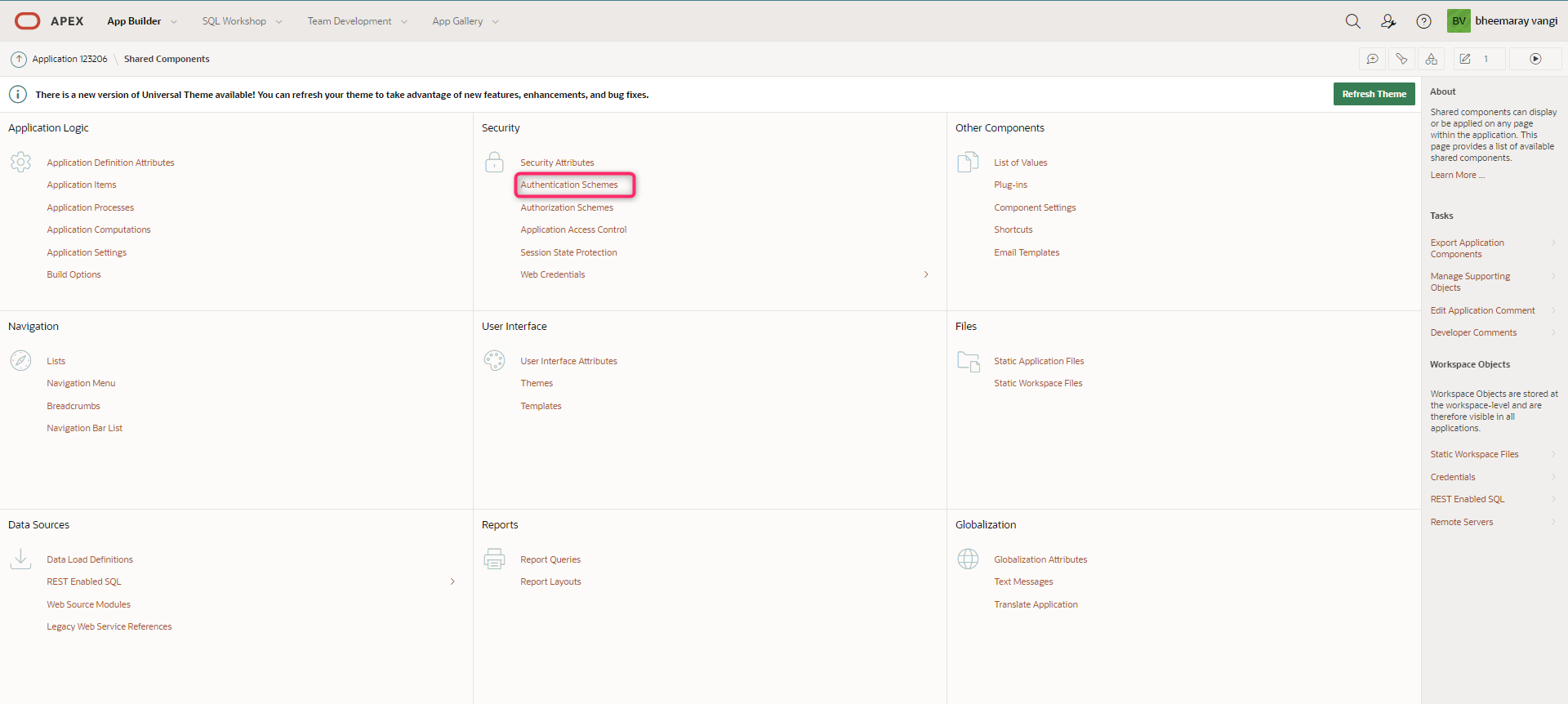Open the SQL Workshop menu

point(234,21)
